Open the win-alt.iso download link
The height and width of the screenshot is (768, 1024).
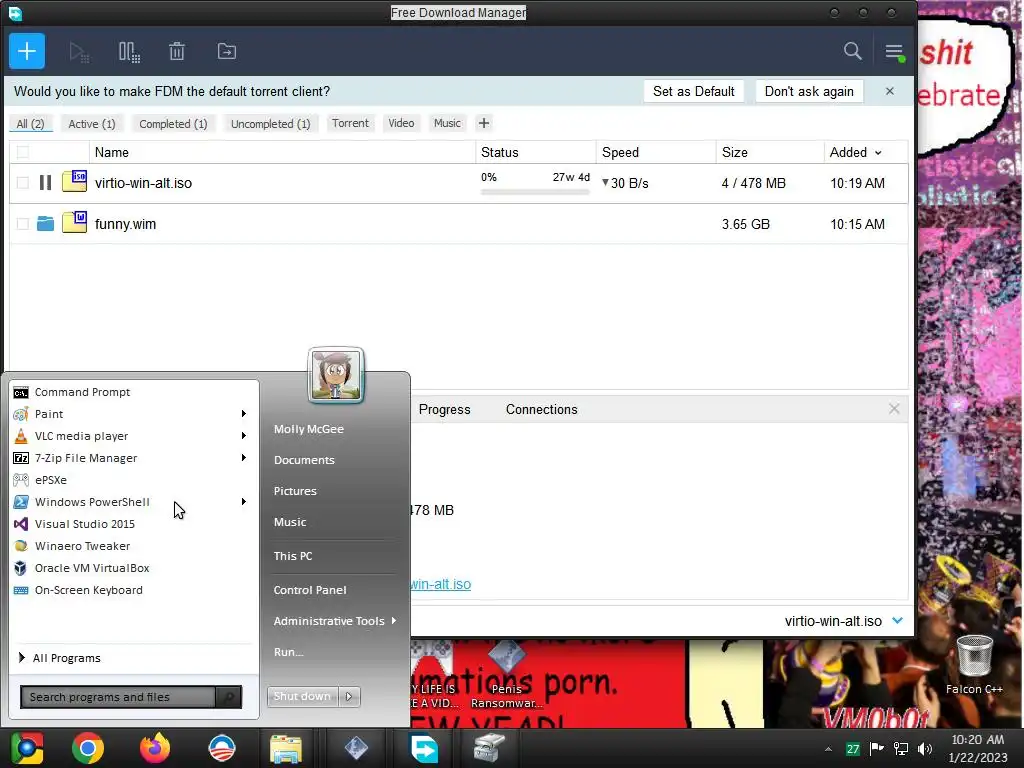[x=441, y=584]
